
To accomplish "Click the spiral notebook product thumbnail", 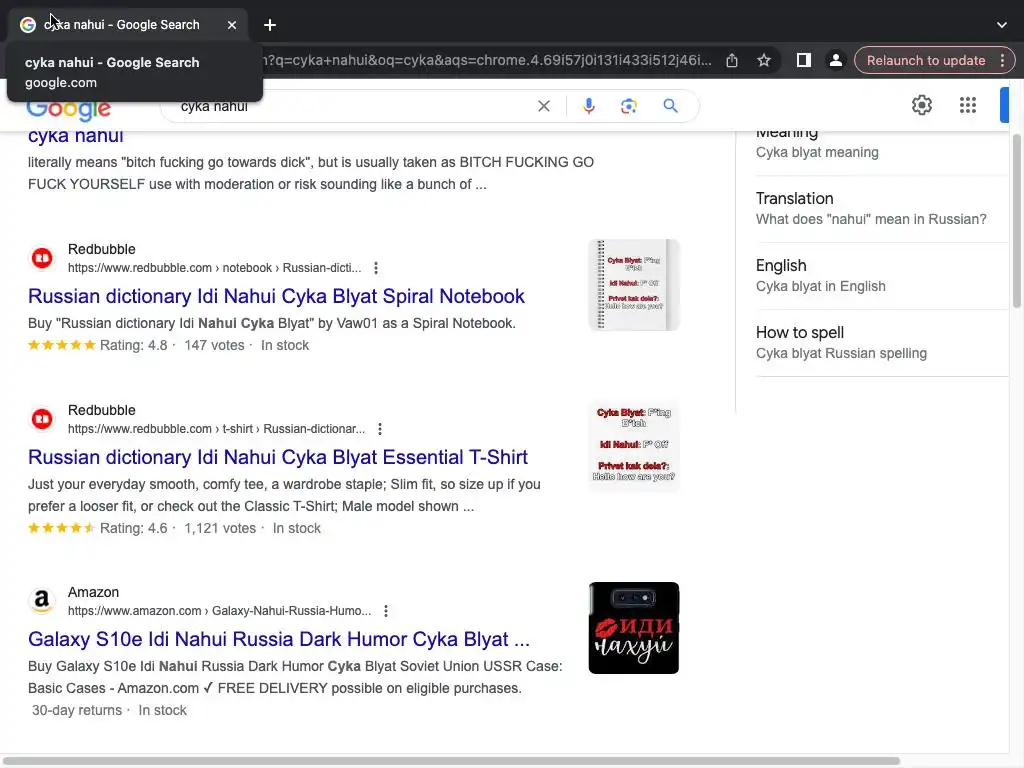I will pos(633,285).
